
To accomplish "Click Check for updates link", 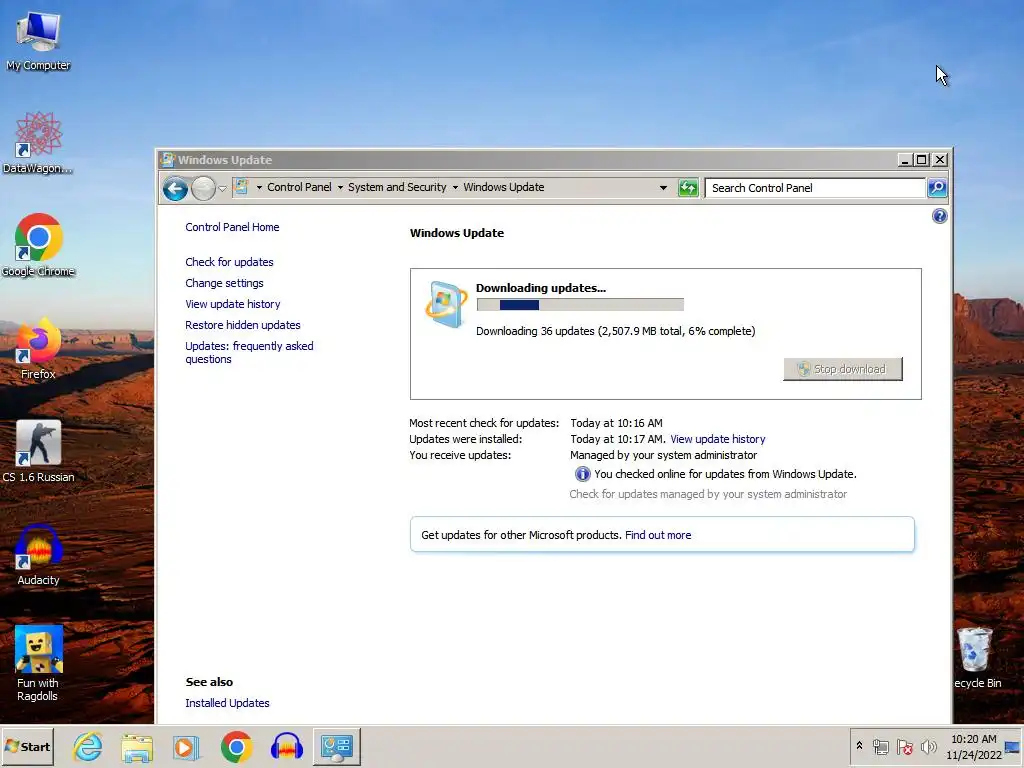I will point(229,262).
